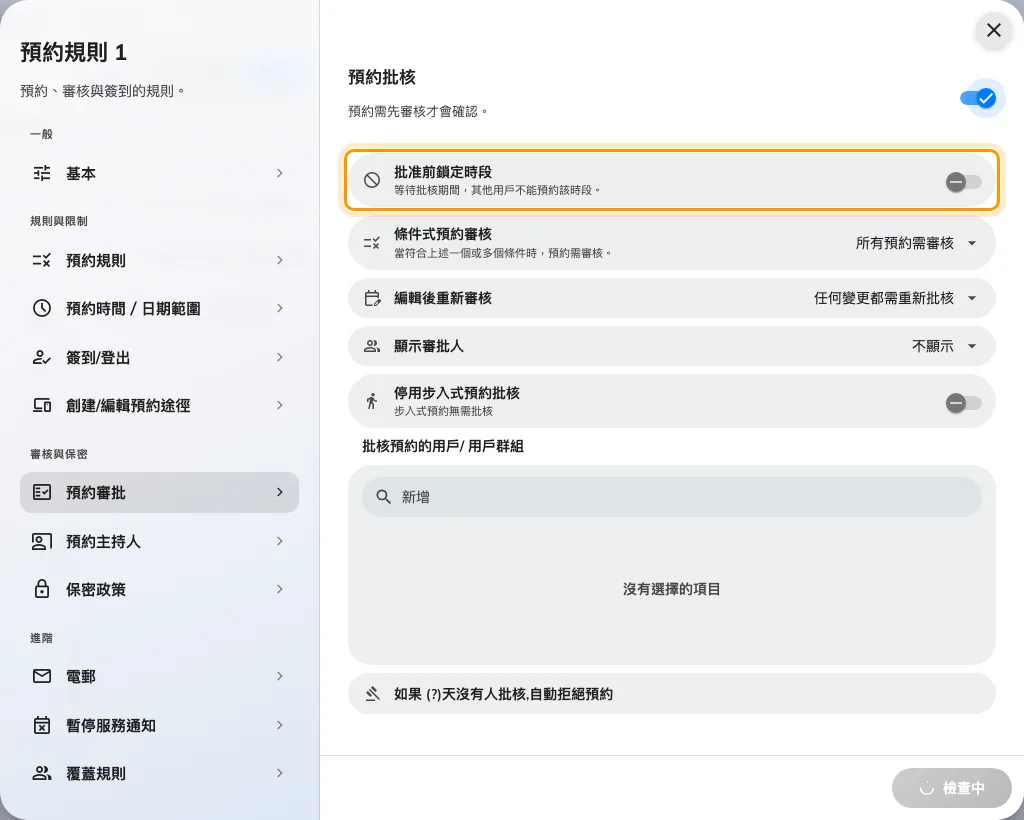
Task: Click the walking person icon in 停用步入式預約批核
Action: click(372, 401)
